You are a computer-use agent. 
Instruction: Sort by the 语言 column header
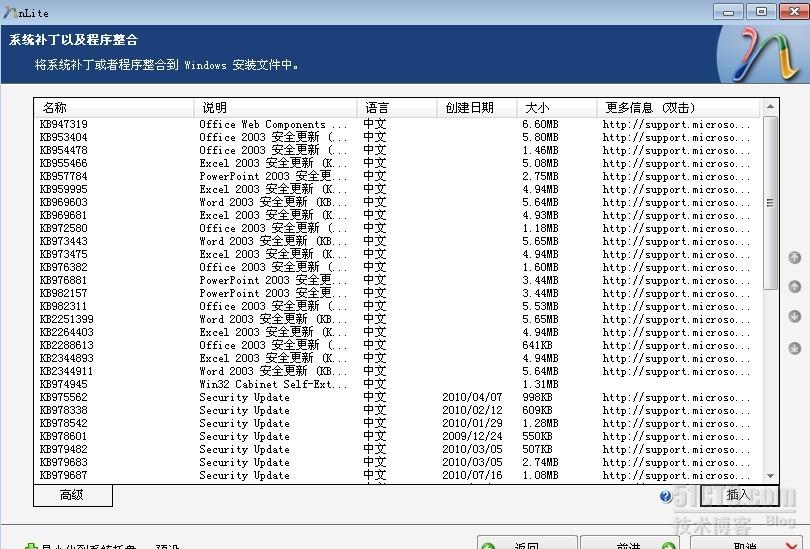tap(397, 108)
